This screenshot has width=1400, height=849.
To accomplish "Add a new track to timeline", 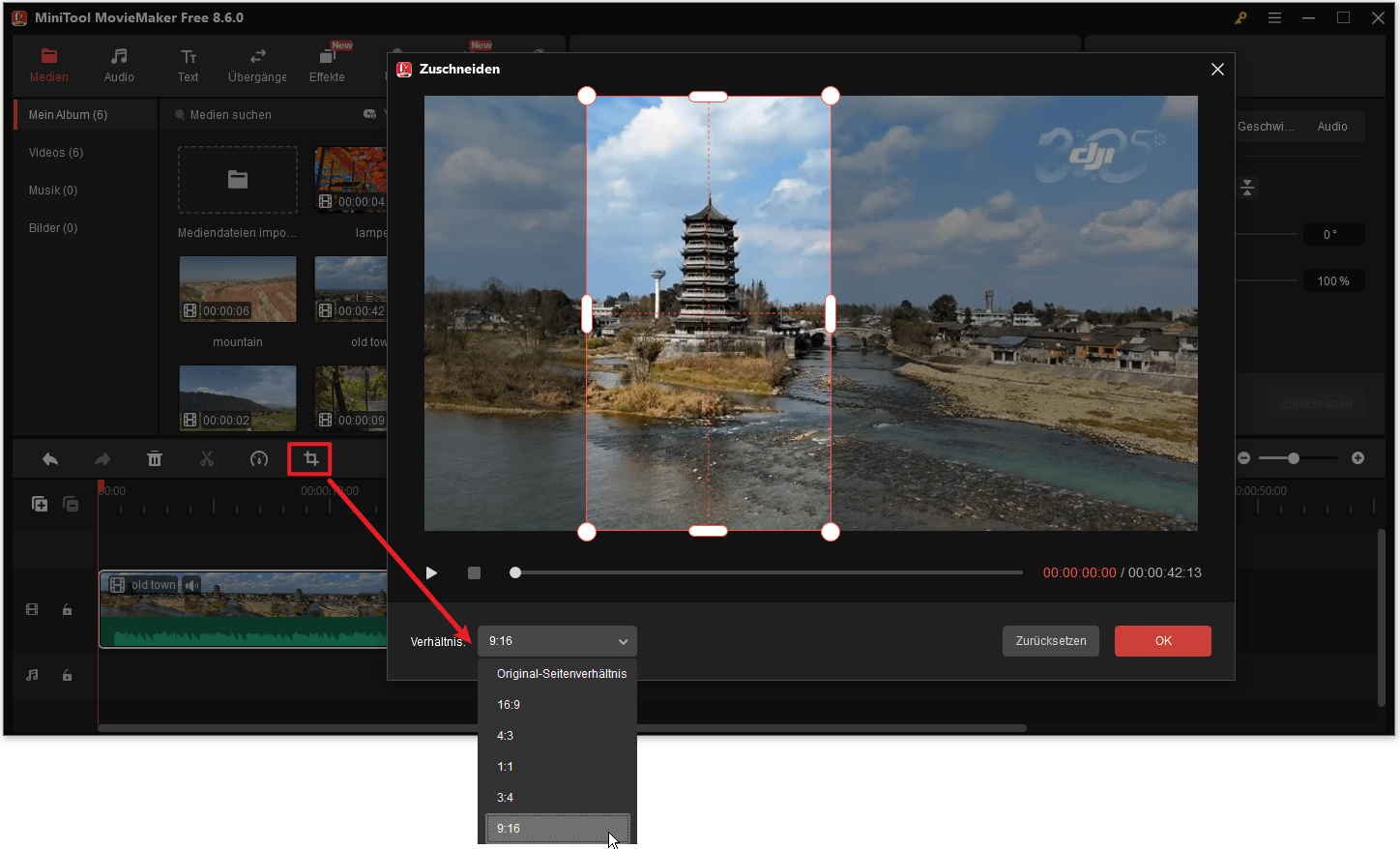I will 40,504.
